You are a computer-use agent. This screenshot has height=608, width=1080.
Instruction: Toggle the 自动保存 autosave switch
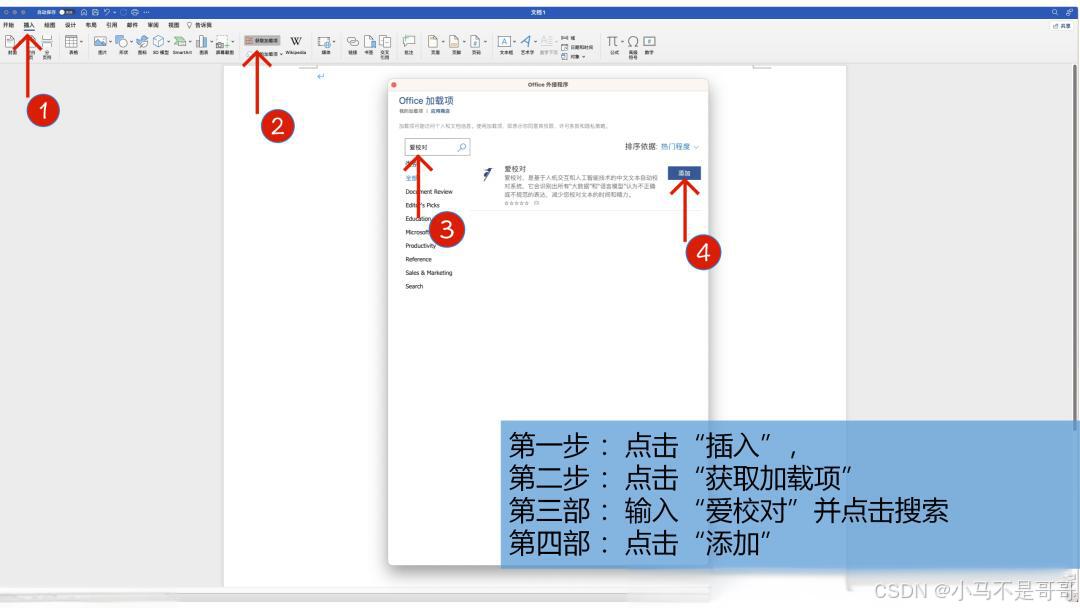(67, 12)
